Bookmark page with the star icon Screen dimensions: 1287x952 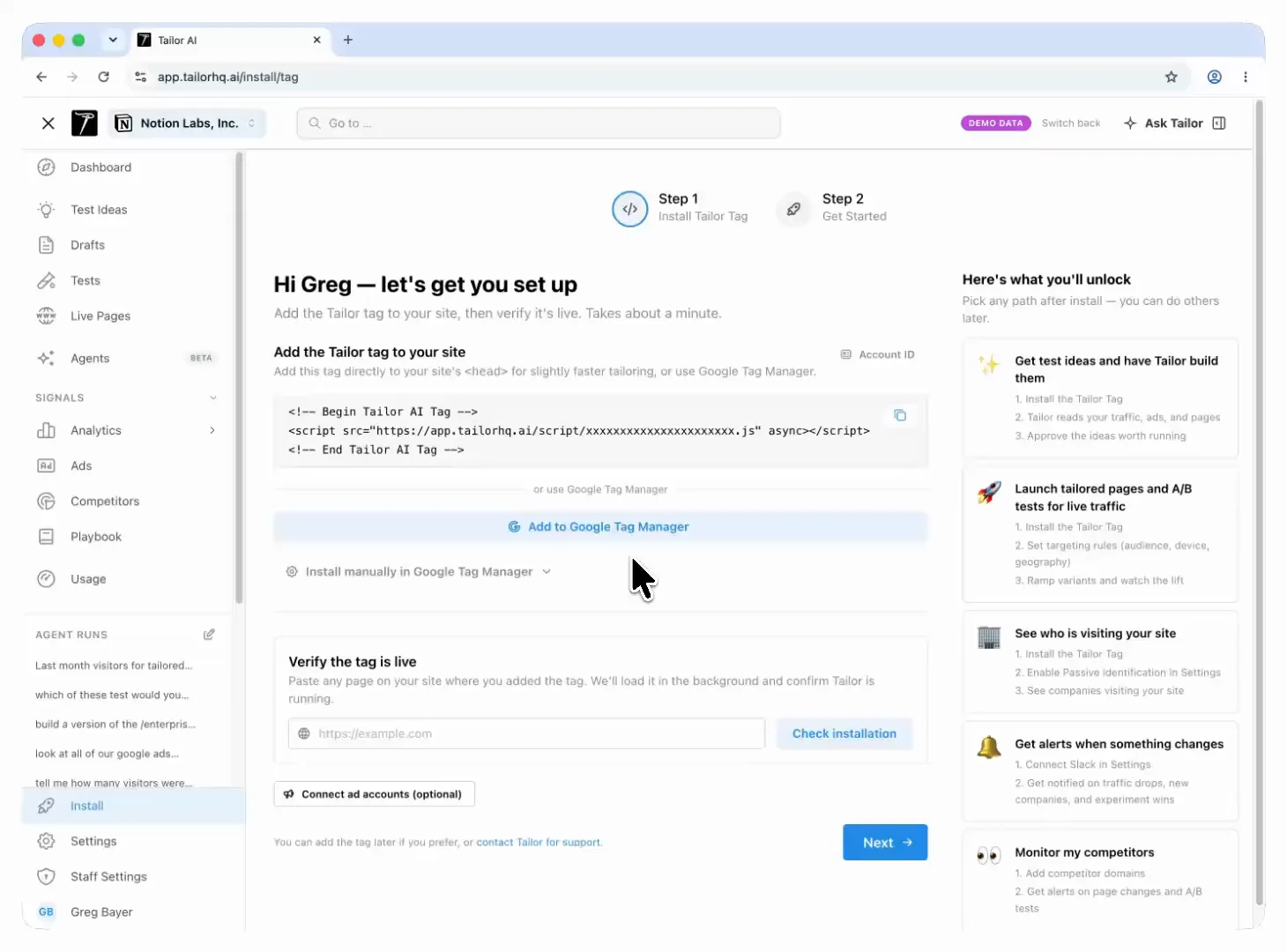tap(1172, 77)
